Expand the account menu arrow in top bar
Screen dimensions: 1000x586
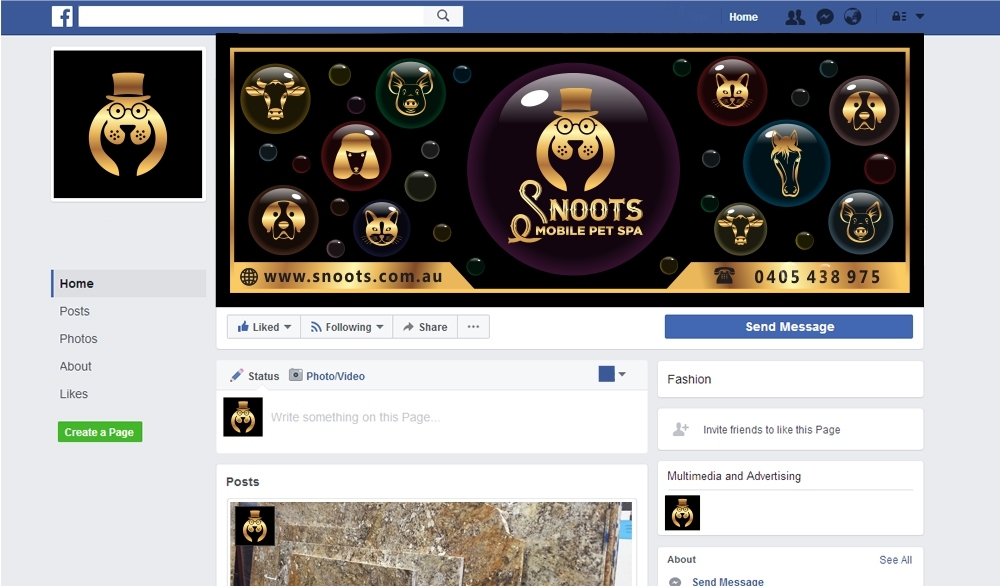[x=920, y=17]
